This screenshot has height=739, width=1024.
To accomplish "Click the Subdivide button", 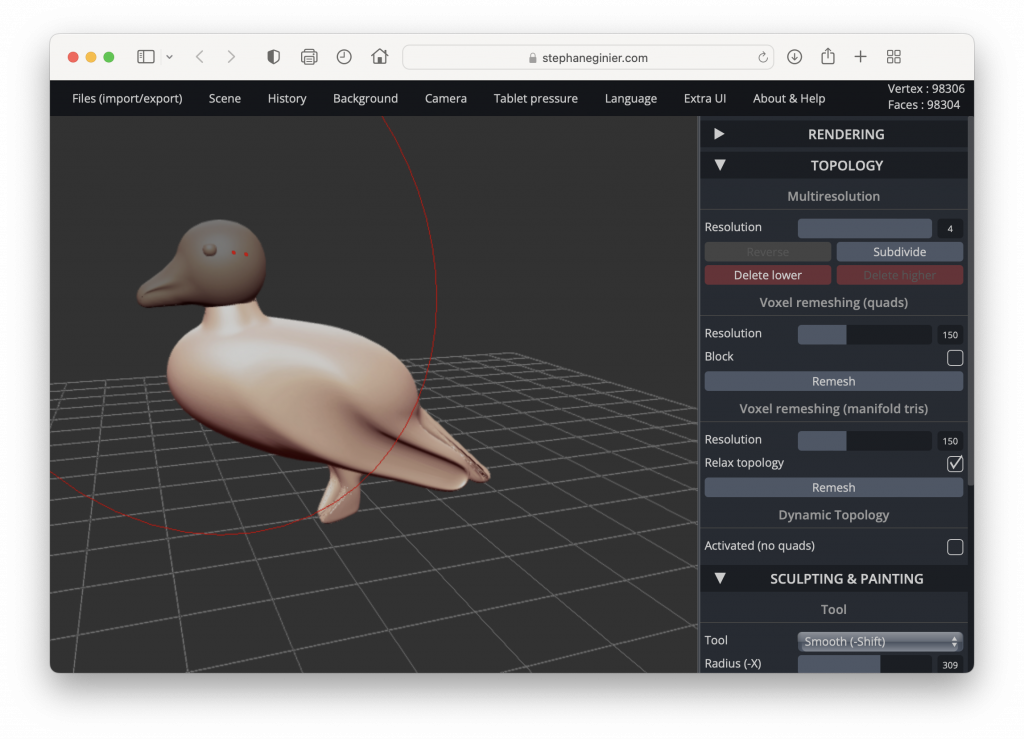I will [899, 252].
